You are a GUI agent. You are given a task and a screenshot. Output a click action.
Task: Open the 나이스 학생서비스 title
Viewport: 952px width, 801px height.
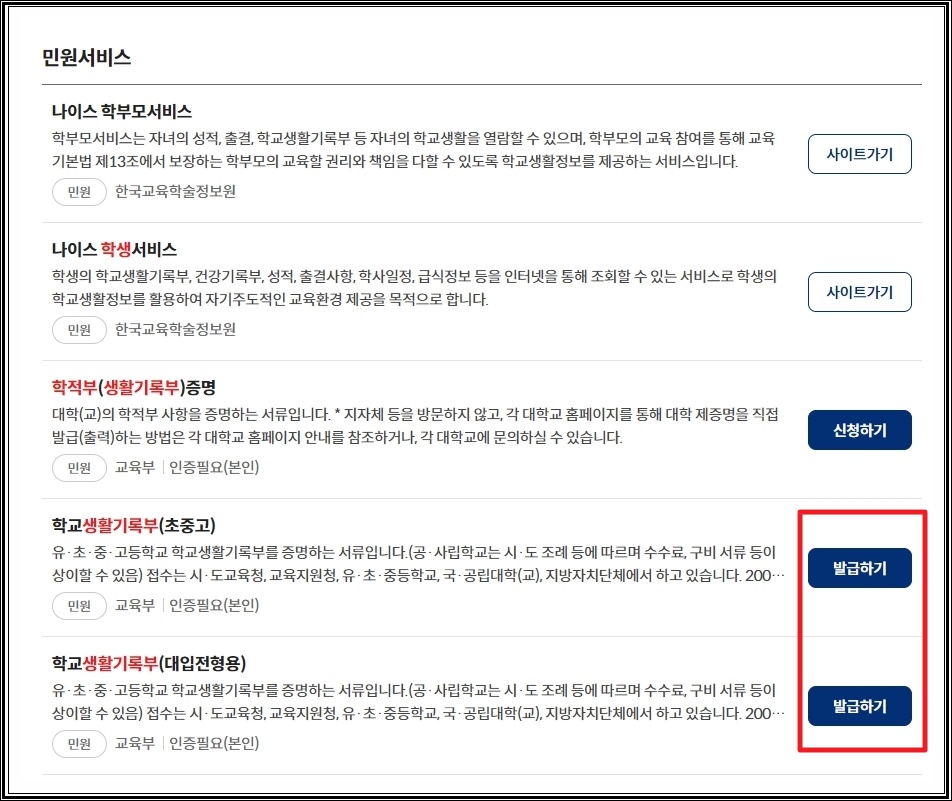pos(114,249)
